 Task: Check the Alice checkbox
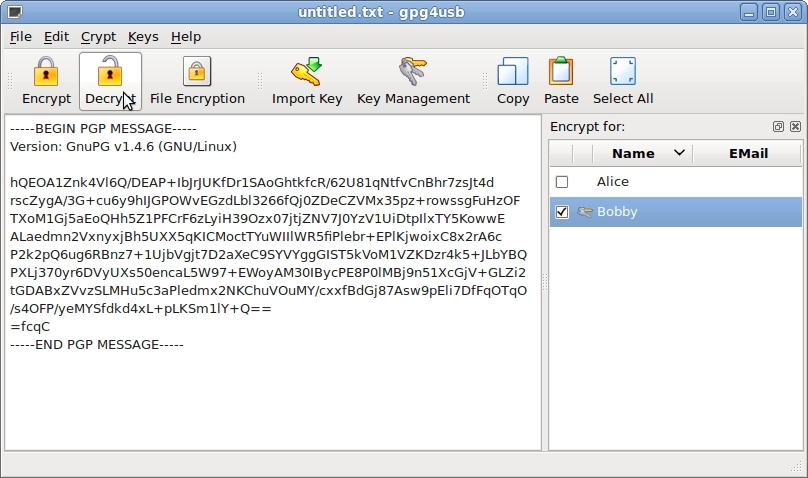coord(562,182)
